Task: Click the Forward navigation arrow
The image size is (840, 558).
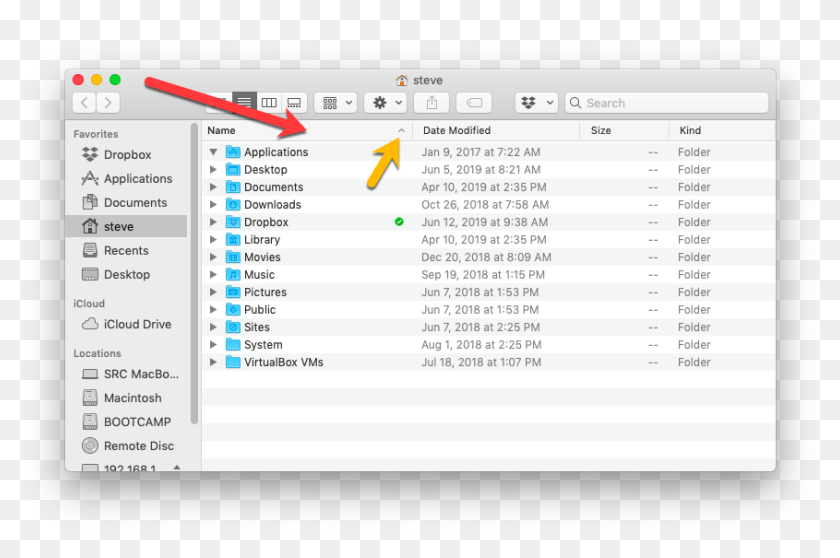Action: (x=108, y=103)
